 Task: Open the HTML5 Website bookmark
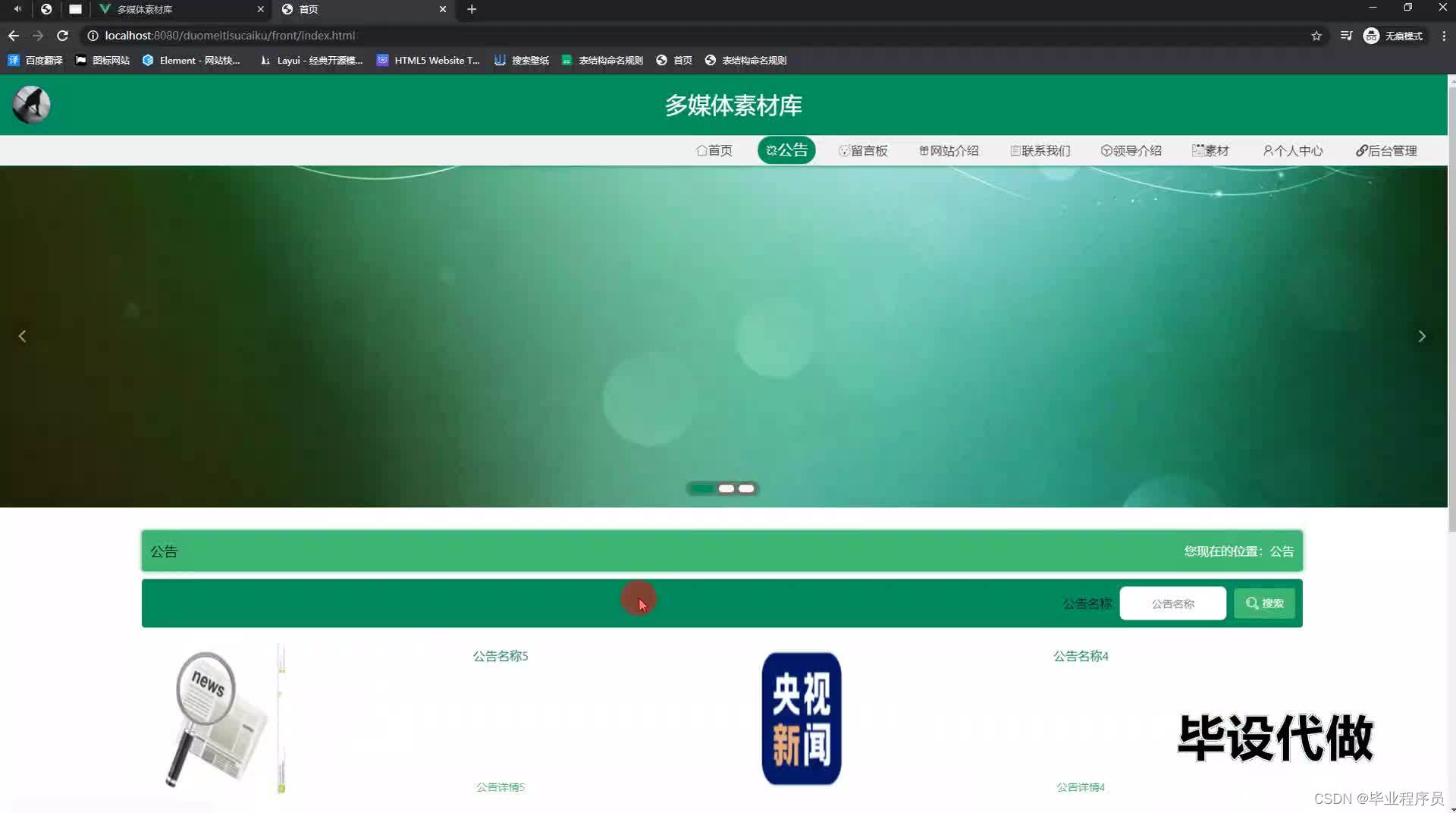tap(428, 60)
